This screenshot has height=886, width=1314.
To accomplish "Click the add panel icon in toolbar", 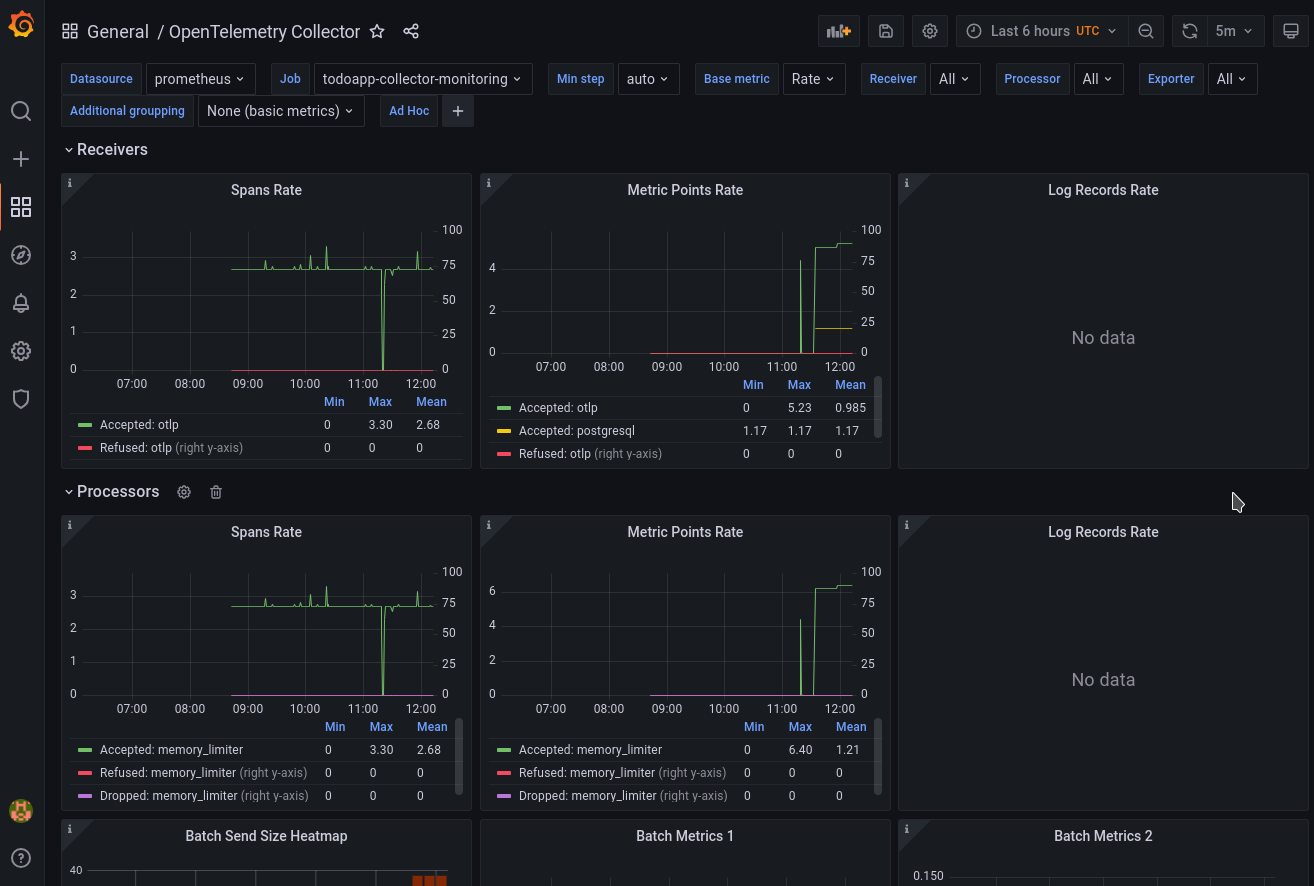I will (x=838, y=31).
